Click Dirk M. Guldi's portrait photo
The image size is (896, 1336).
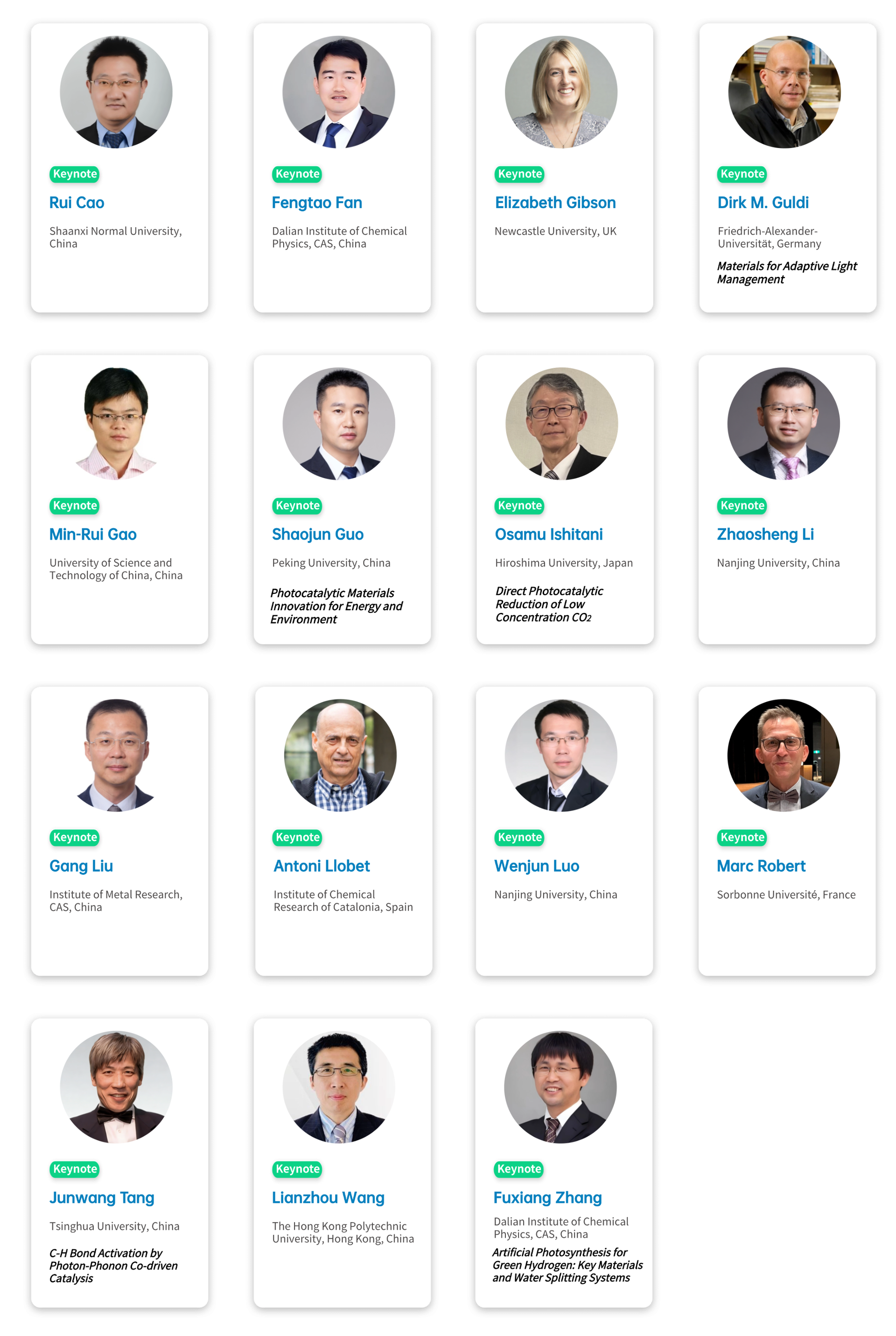784,92
